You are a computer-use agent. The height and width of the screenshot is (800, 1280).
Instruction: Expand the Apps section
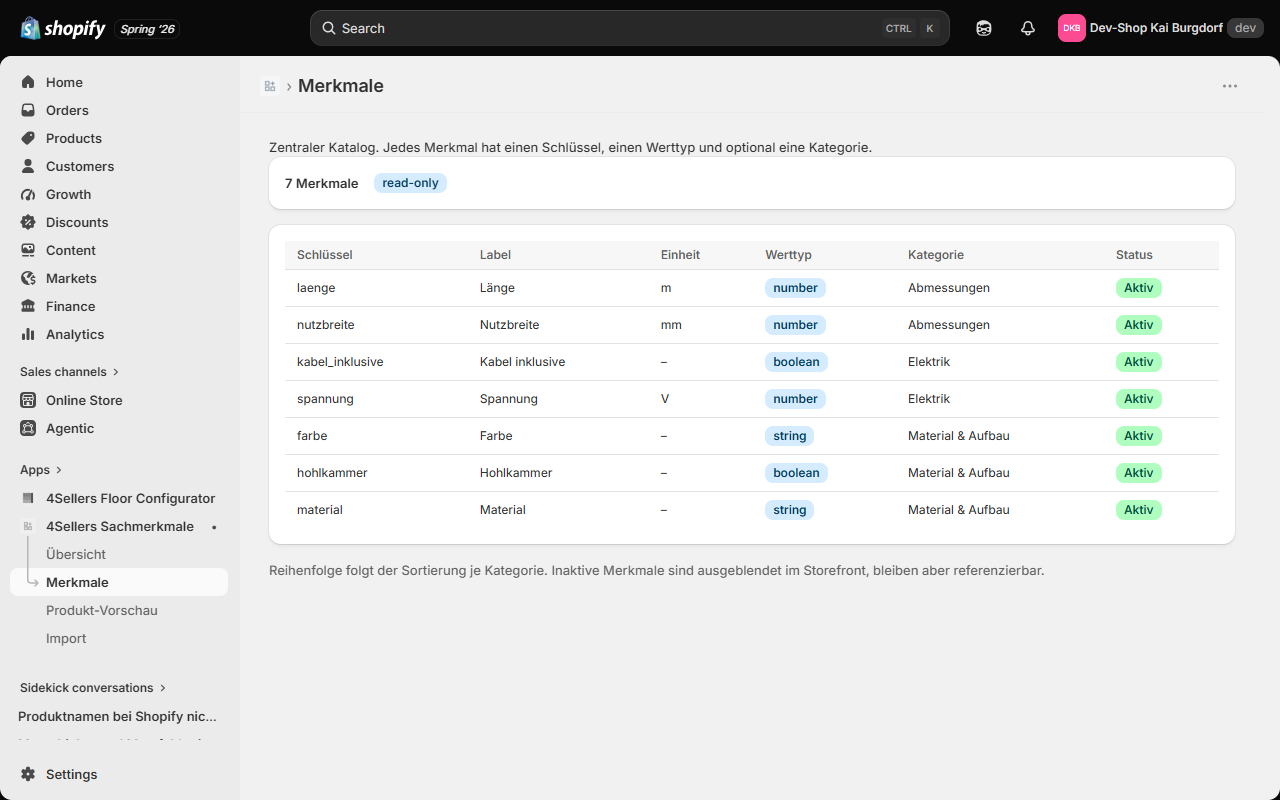41,469
